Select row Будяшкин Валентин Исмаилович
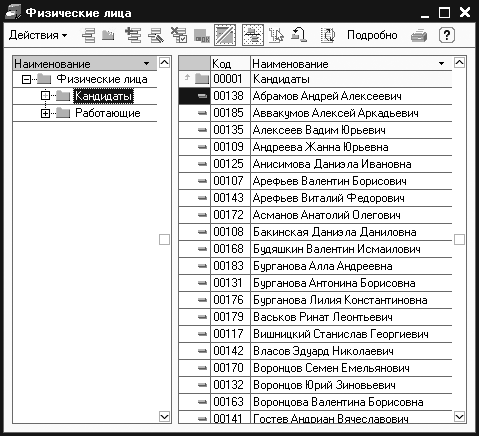Viewport: 479px width, 436px height. point(315,249)
